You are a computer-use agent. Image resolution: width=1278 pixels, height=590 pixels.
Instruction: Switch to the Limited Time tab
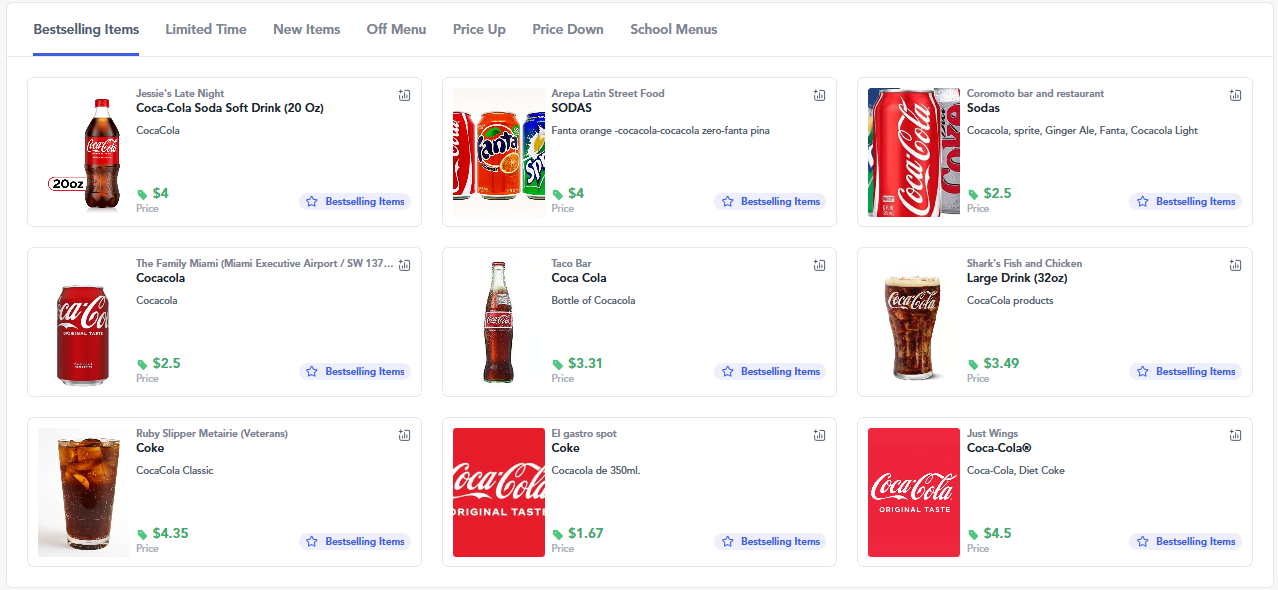coord(206,29)
